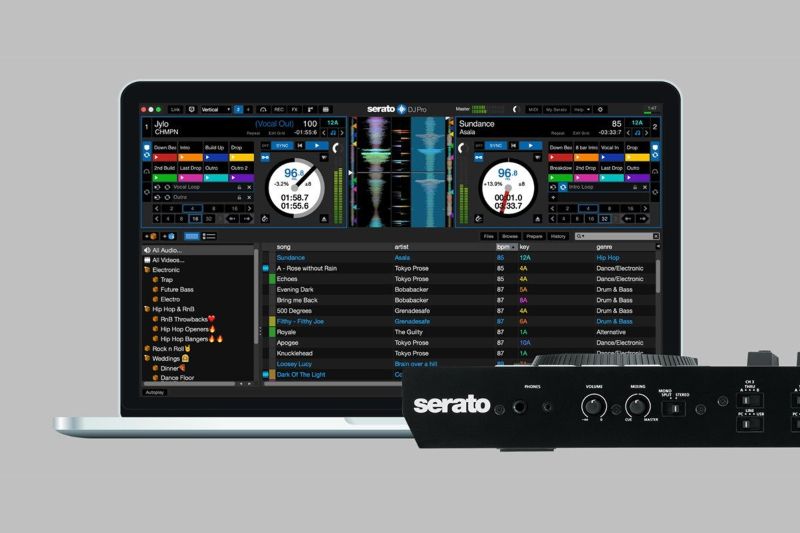Viewport: 800px width, 533px height.
Task: Open the quantize settings icon in top toolbar
Action: point(191,109)
